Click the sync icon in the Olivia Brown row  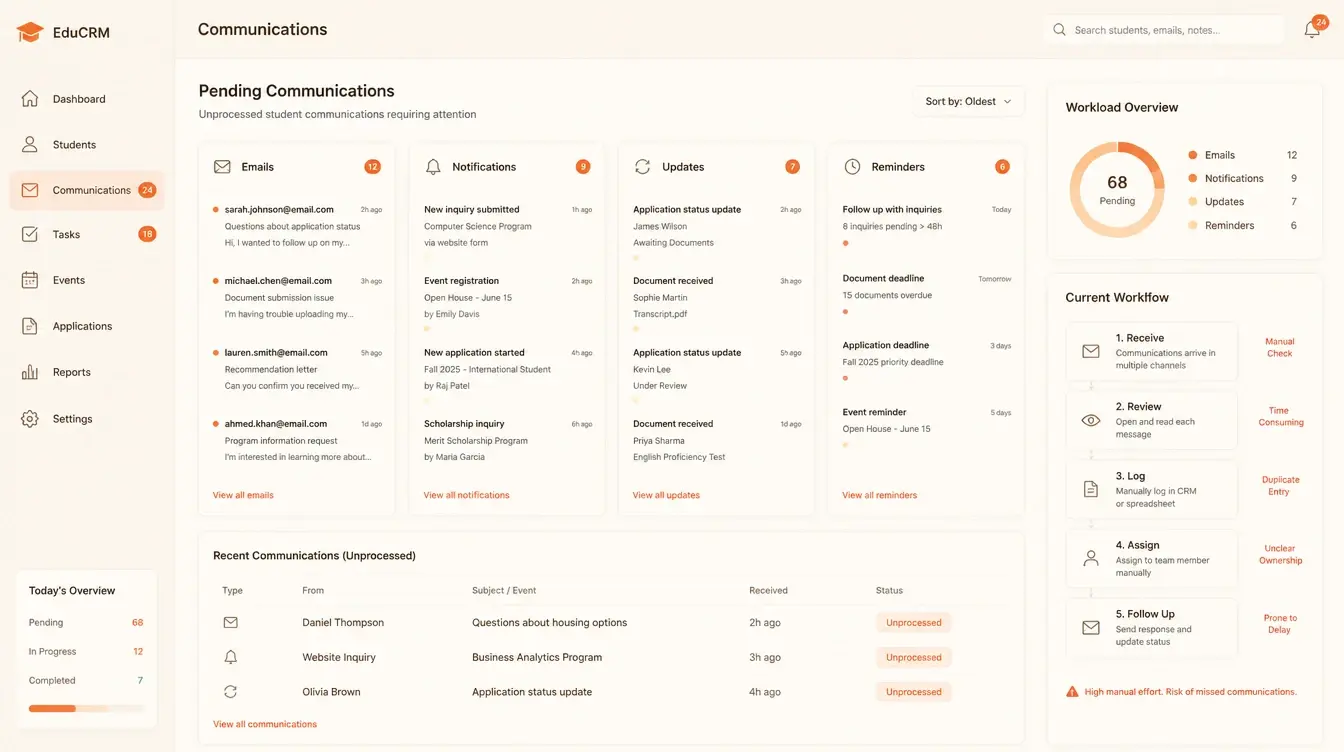230,691
